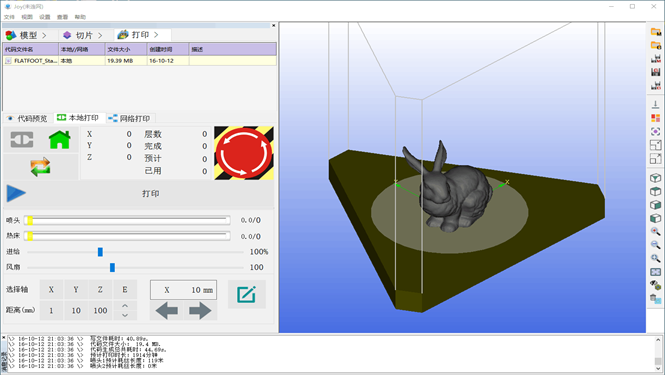Click the blue play print arrow

click(16, 193)
